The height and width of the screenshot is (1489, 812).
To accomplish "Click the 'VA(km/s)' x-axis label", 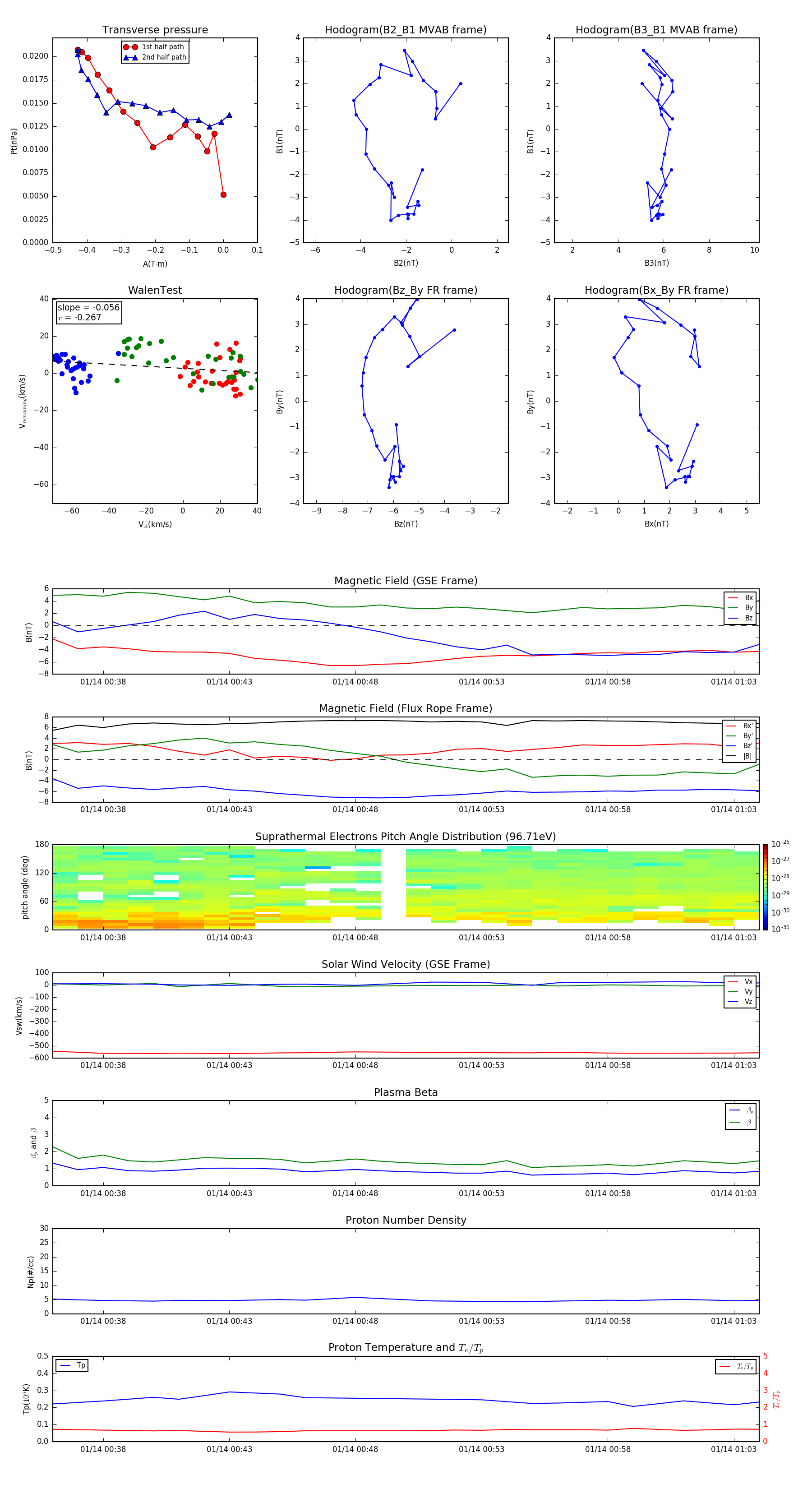I will [155, 524].
